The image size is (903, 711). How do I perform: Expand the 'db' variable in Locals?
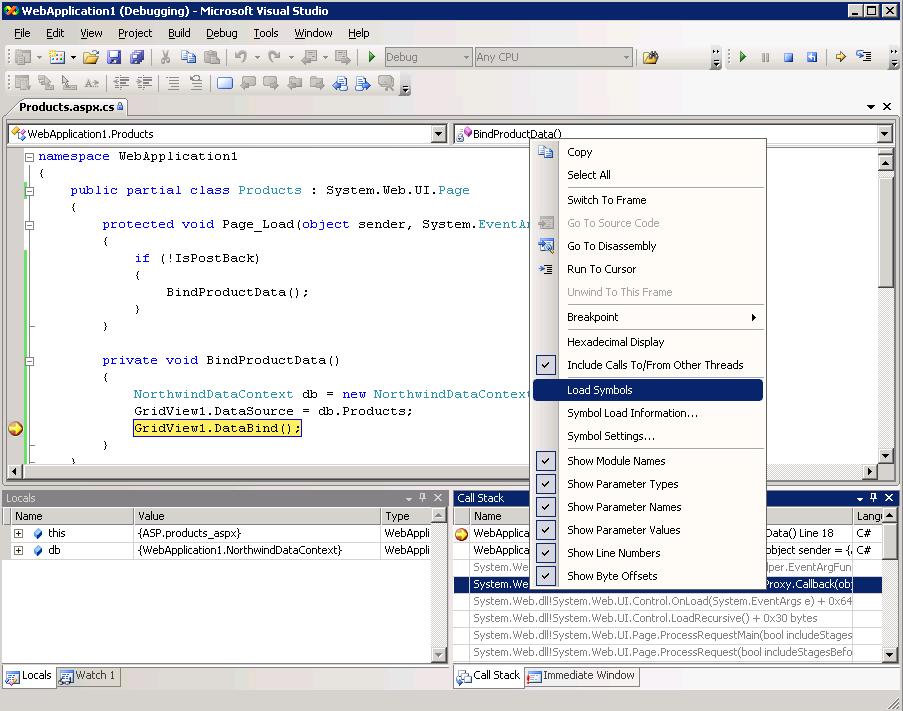tap(18, 550)
